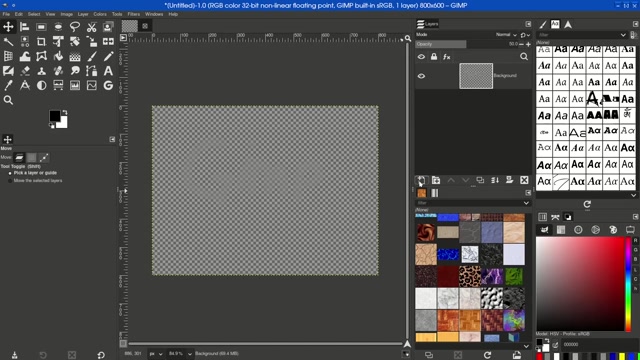Open the fonts filter dropdown

point(623,35)
